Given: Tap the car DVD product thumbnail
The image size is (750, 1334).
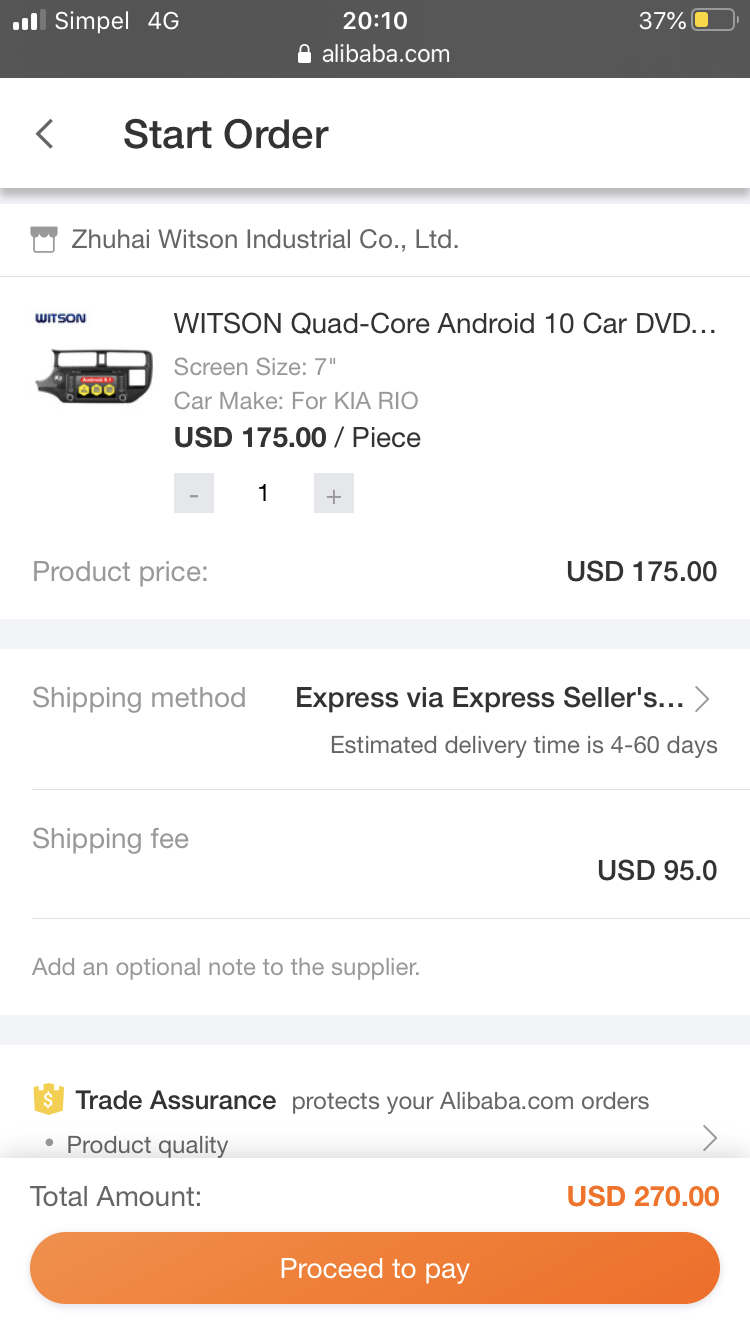Looking at the screenshot, I should [93, 374].
